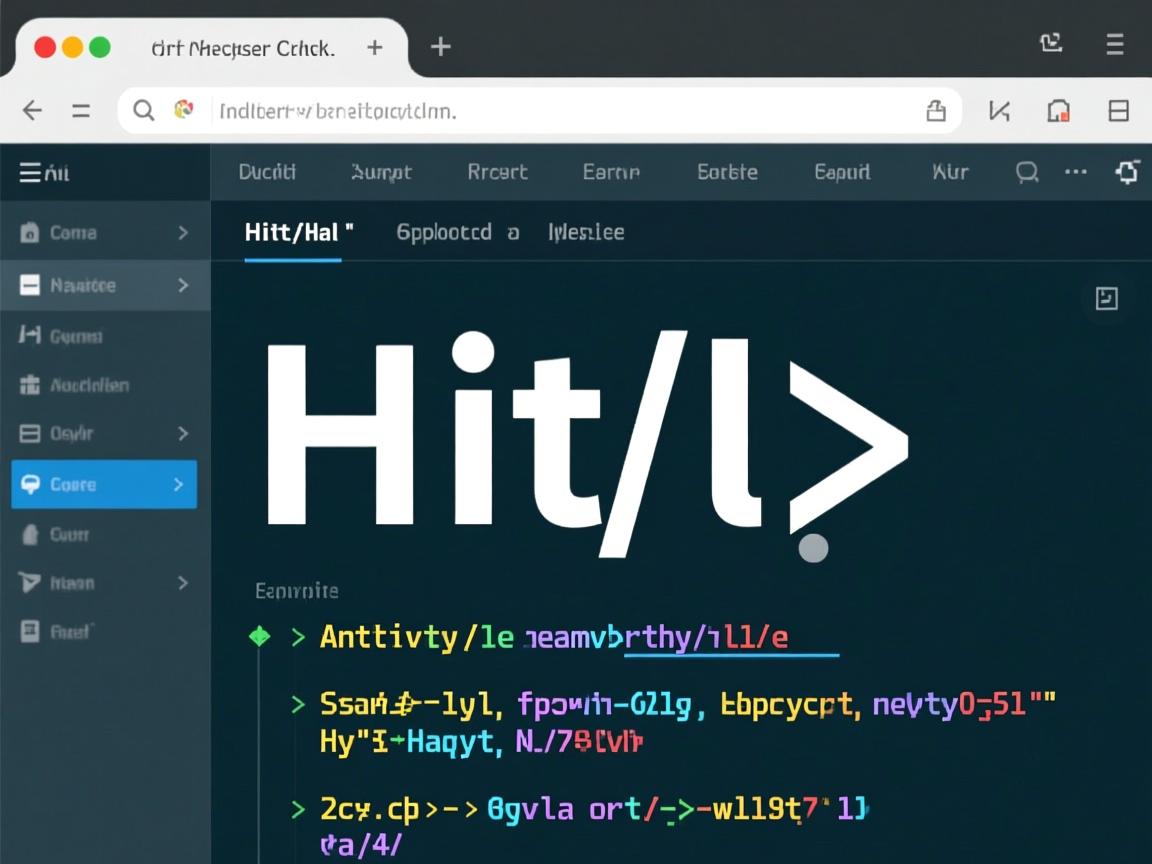Click the back arrow in browser toolbar

tap(32, 111)
